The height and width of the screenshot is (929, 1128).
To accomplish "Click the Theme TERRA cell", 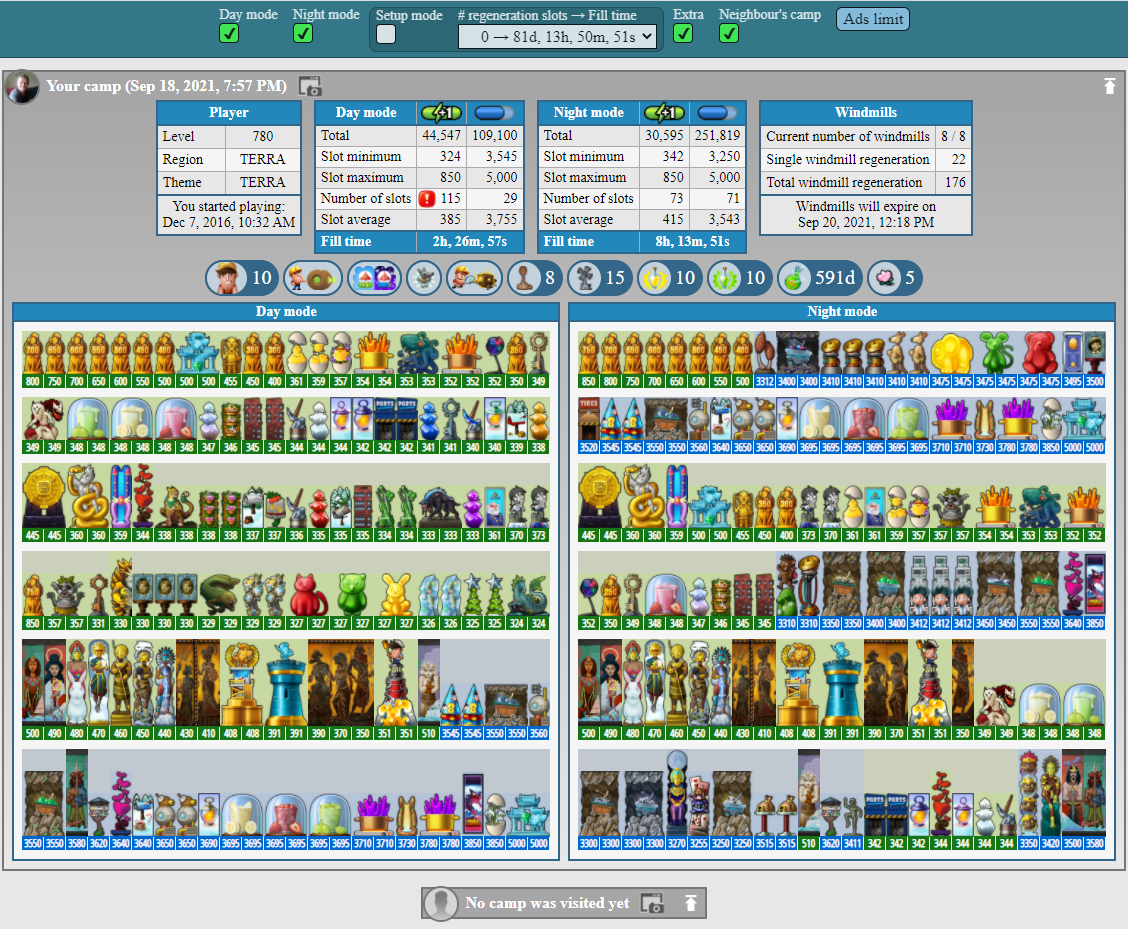I will (263, 183).
